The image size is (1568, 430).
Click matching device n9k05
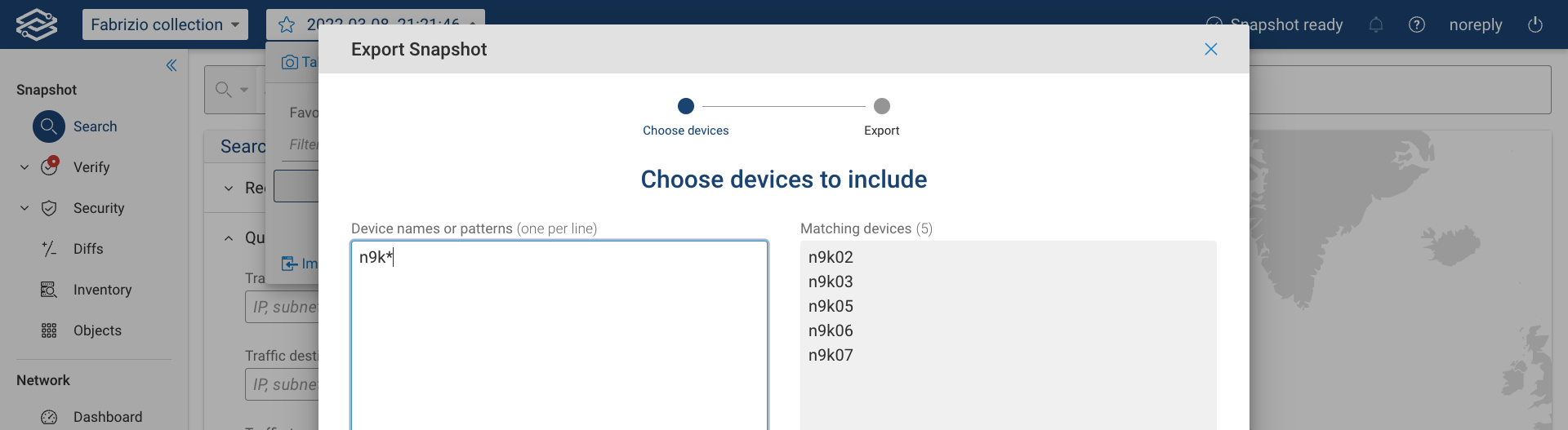[x=831, y=306]
